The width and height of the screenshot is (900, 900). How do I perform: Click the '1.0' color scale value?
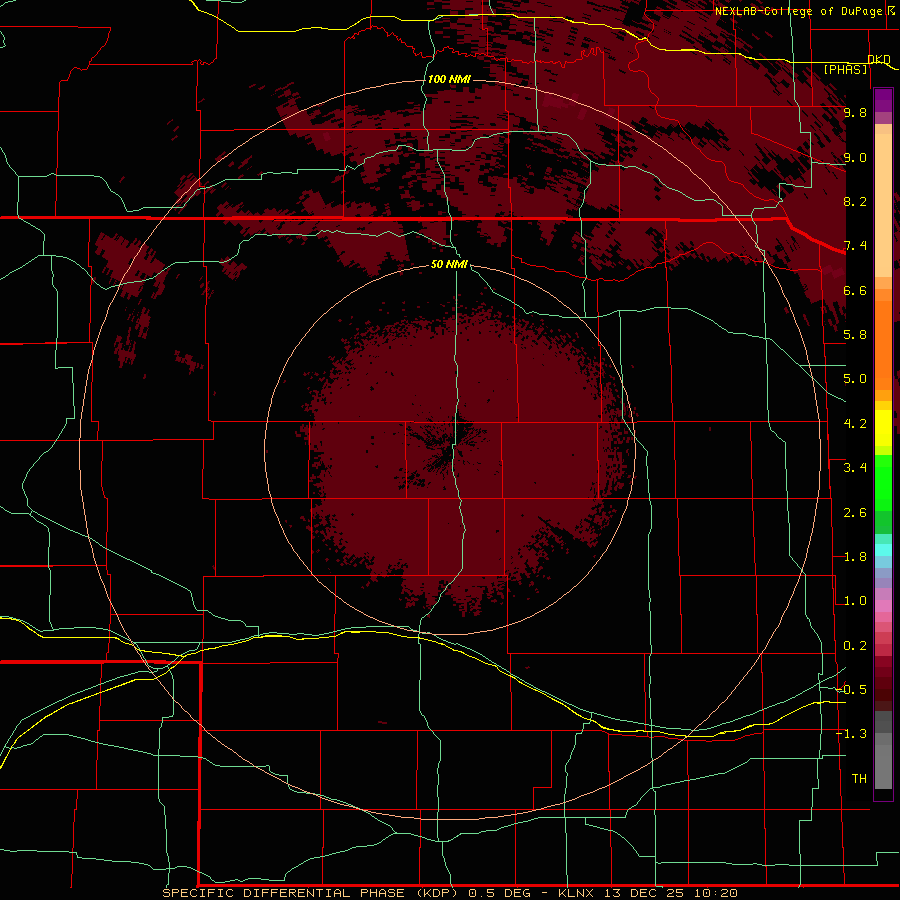pyautogui.click(x=855, y=601)
